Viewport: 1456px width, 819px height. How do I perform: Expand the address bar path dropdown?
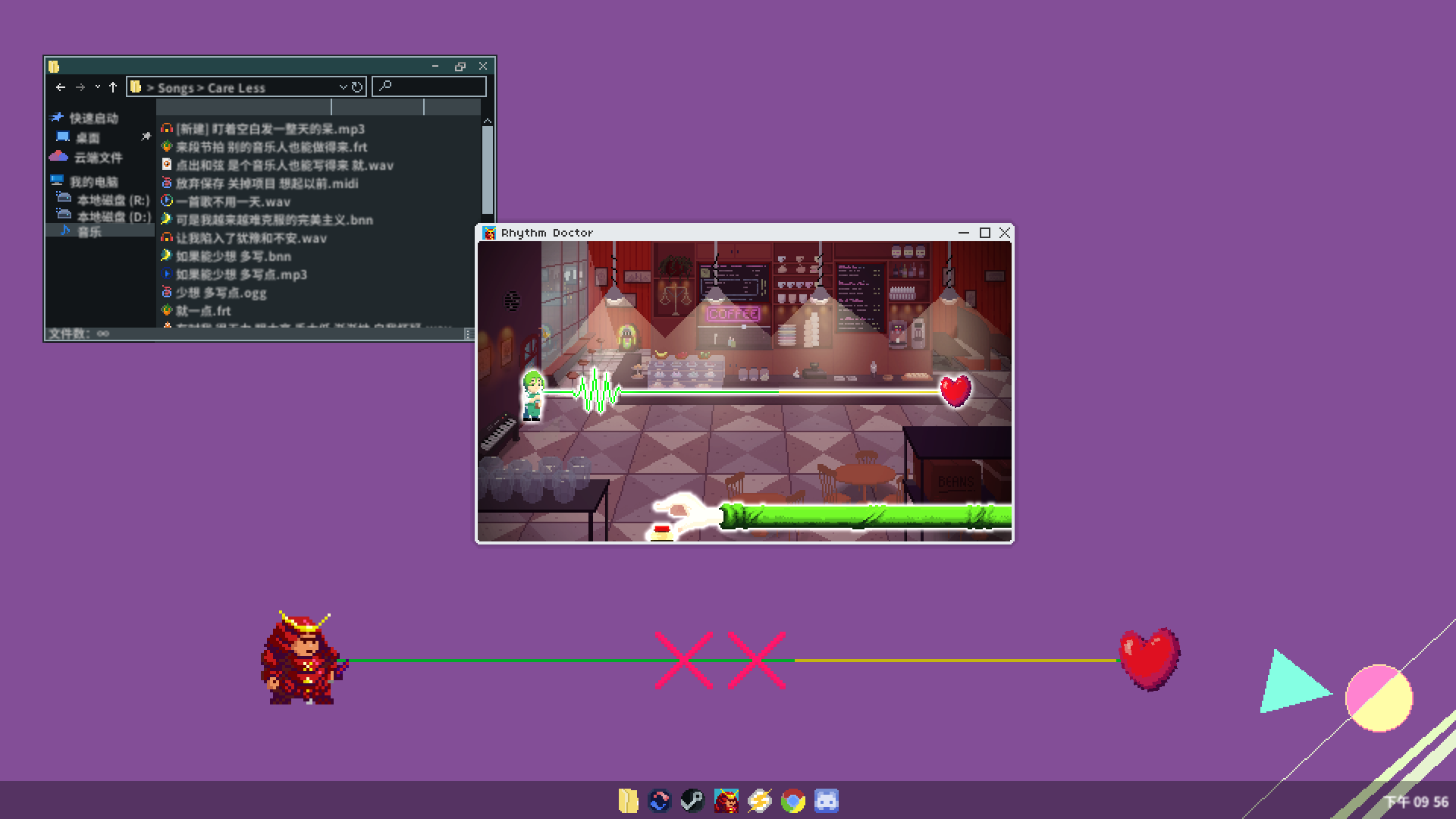click(343, 87)
